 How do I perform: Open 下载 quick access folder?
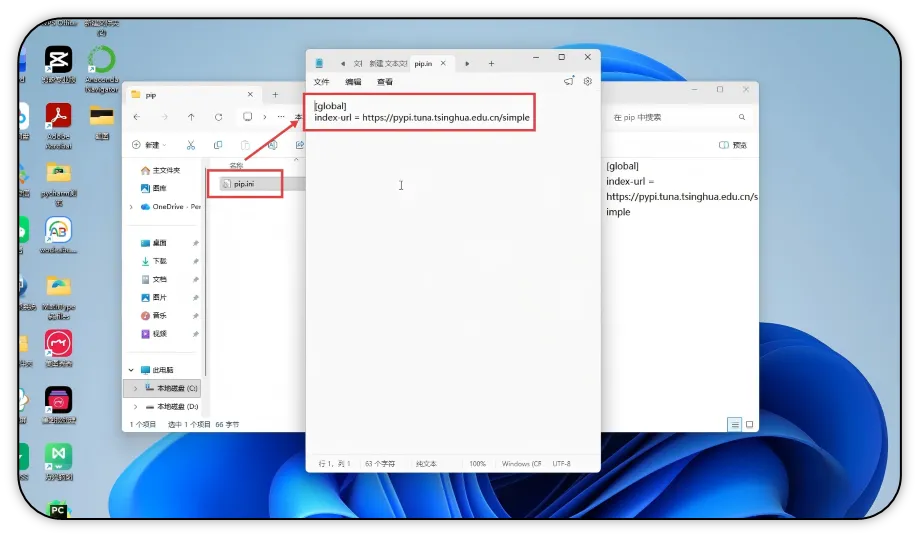pyautogui.click(x=154, y=261)
